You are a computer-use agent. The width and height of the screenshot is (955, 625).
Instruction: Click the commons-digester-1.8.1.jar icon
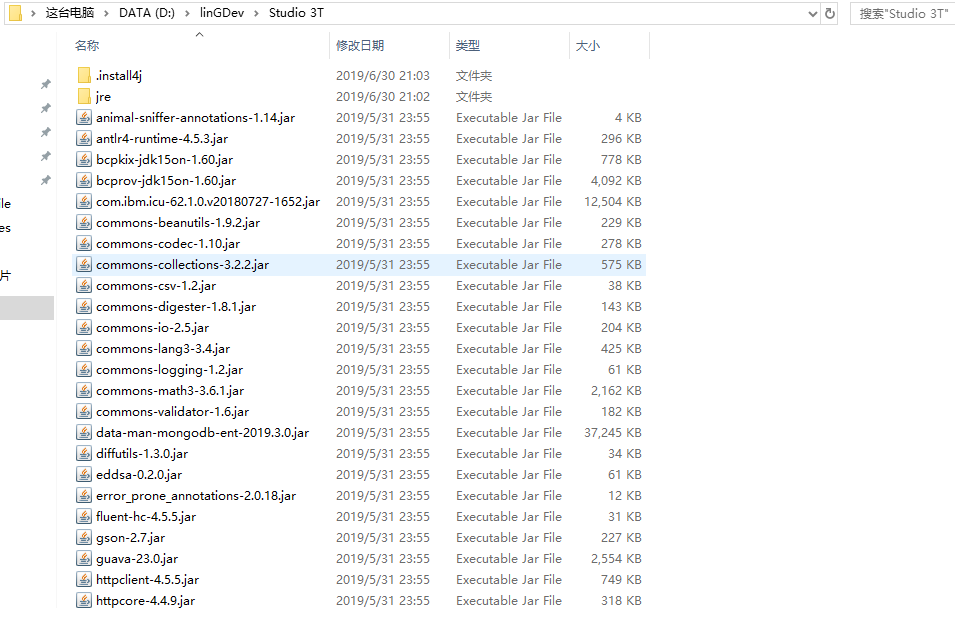pyautogui.click(x=84, y=306)
